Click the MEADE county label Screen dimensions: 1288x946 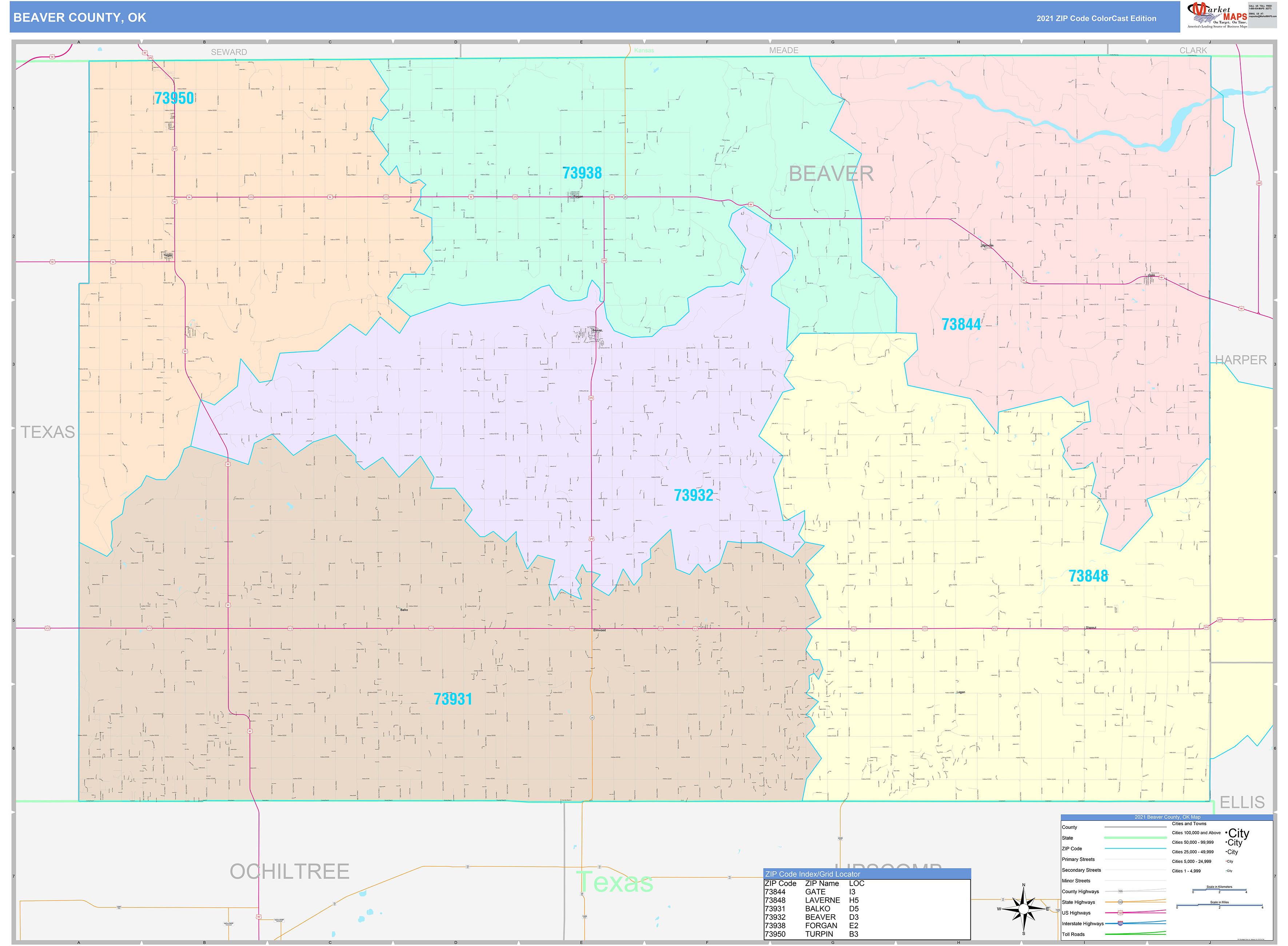[784, 50]
